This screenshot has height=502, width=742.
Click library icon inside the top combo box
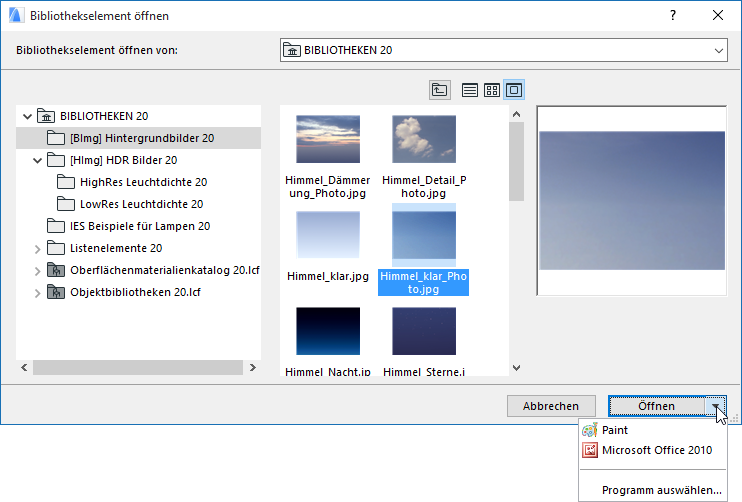point(292,50)
